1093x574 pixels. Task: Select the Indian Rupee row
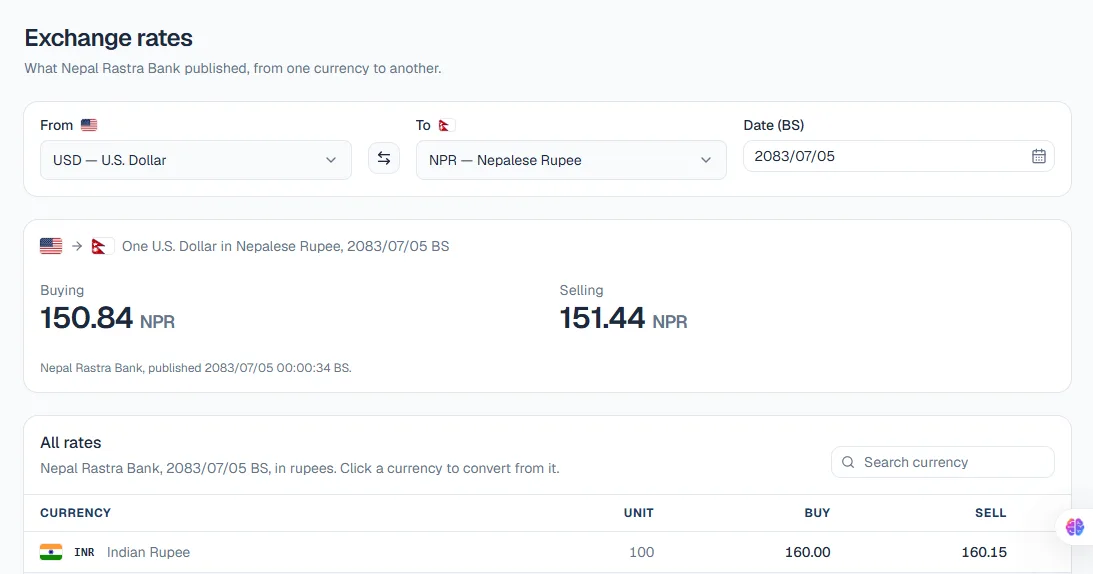tap(547, 552)
